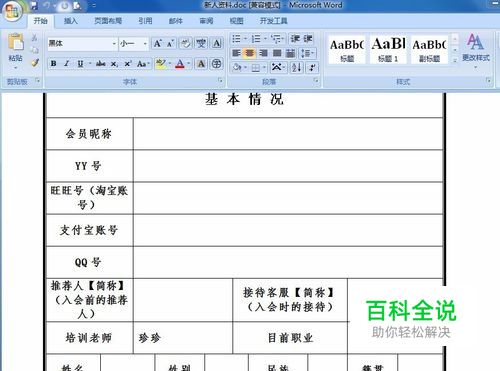This screenshot has width=500, height=371.
Task: Expand the underline style arrow
Action: tap(90, 64)
